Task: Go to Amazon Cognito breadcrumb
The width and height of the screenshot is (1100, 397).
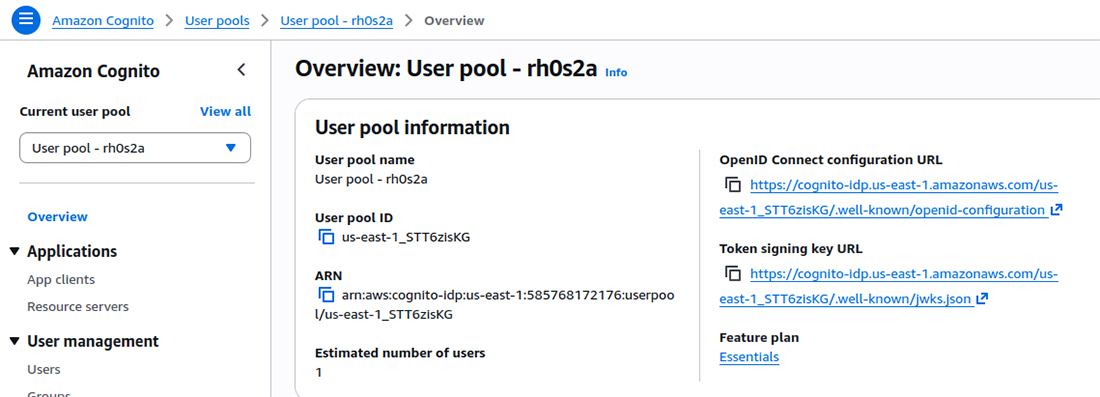Action: coord(103,20)
